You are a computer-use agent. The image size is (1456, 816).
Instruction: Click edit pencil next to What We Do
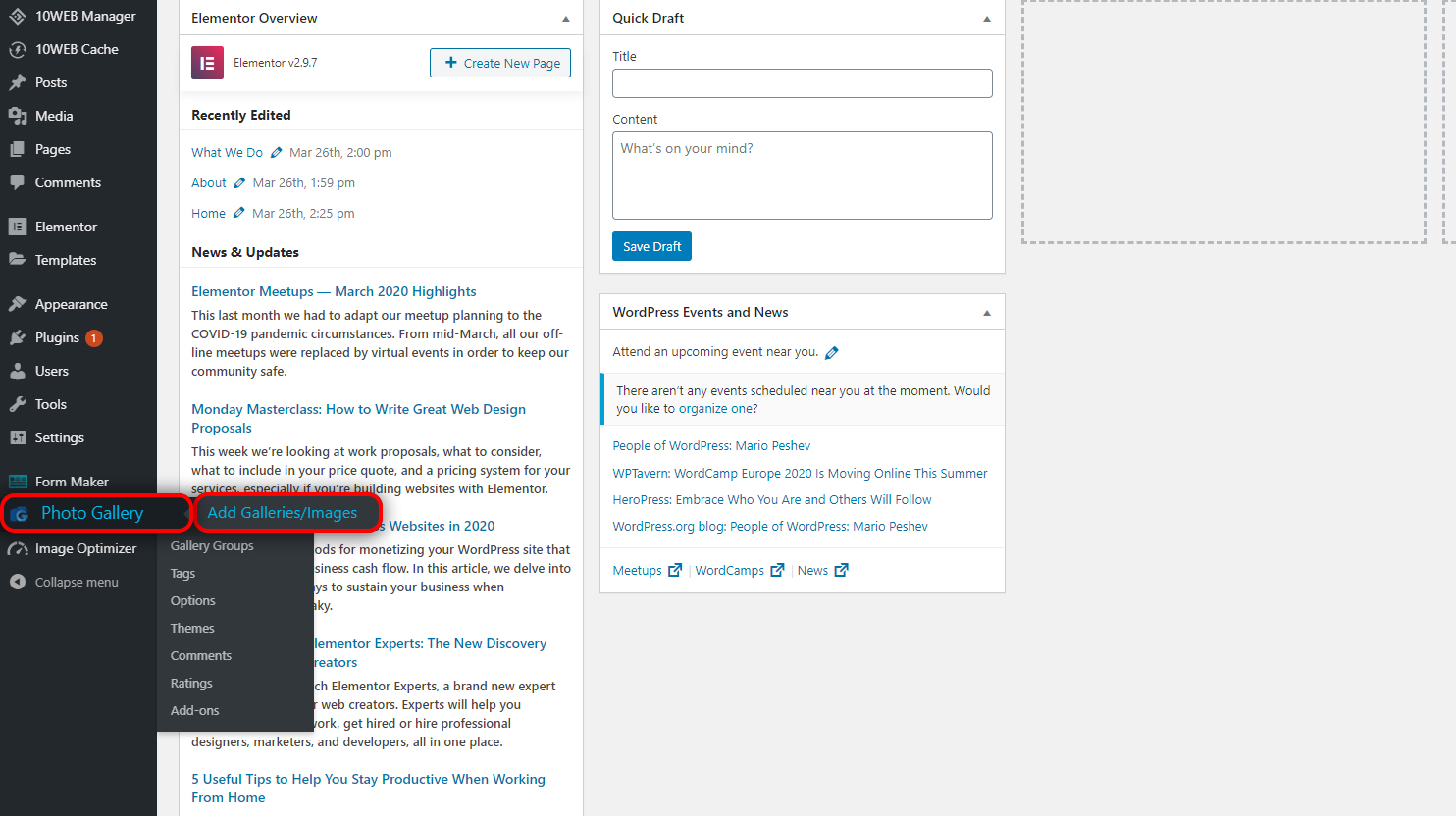point(277,152)
